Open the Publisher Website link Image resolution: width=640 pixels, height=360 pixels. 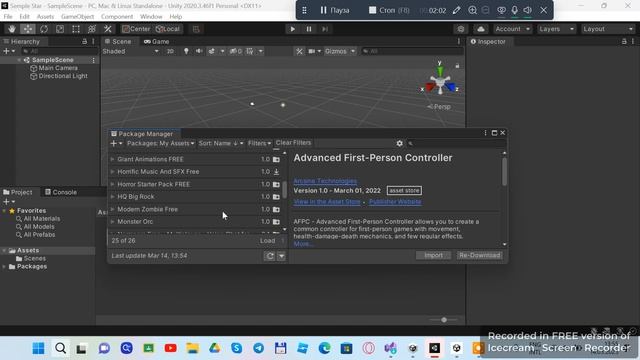pyautogui.click(x=395, y=202)
